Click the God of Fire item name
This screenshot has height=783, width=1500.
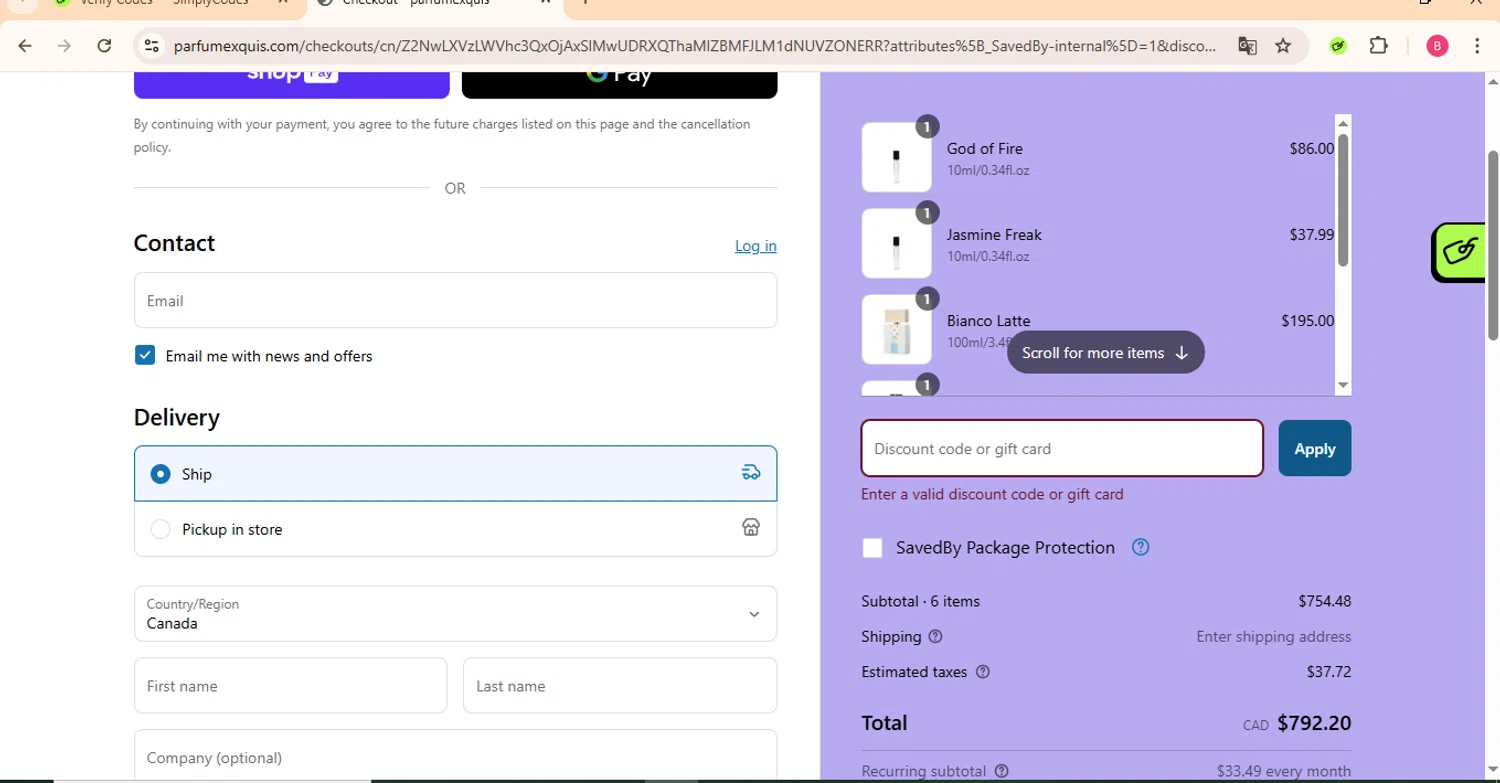[985, 148]
